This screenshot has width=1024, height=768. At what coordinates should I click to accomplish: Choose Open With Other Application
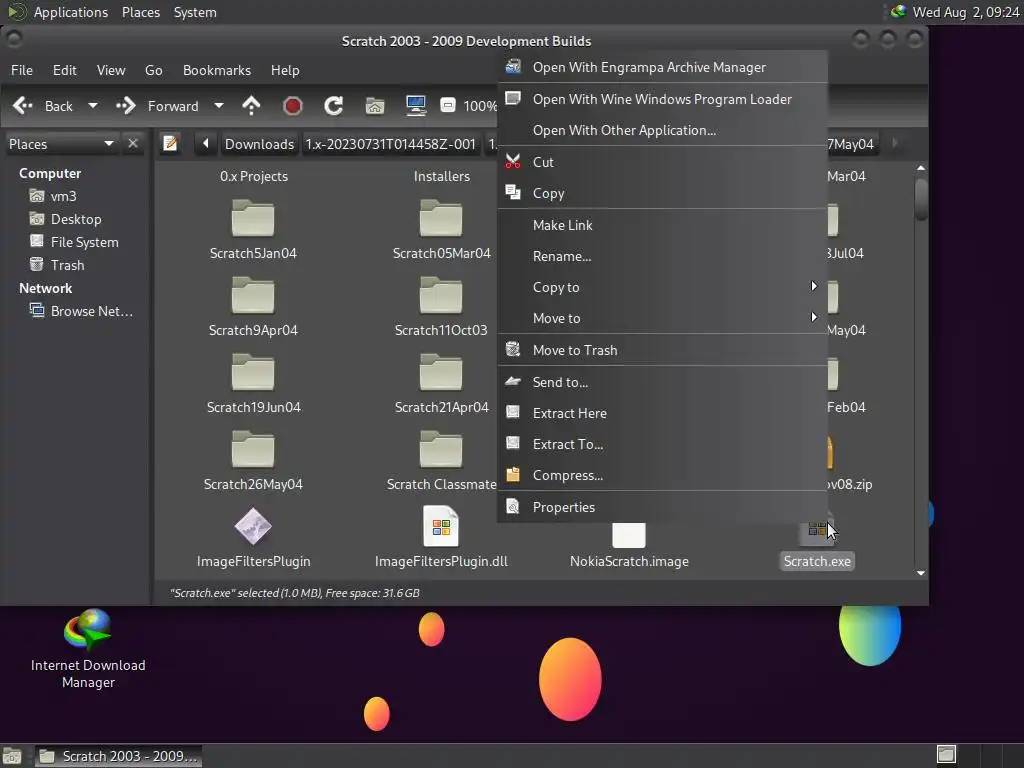[662, 131]
